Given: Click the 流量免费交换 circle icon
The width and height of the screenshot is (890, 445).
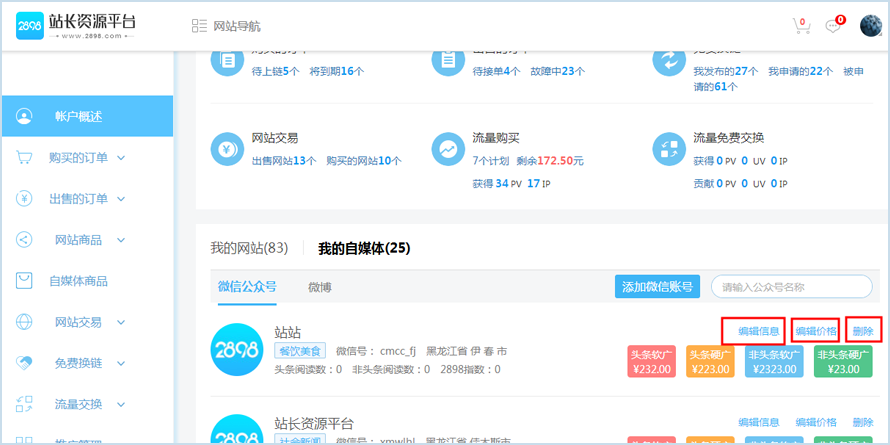Looking at the screenshot, I should [x=667, y=148].
